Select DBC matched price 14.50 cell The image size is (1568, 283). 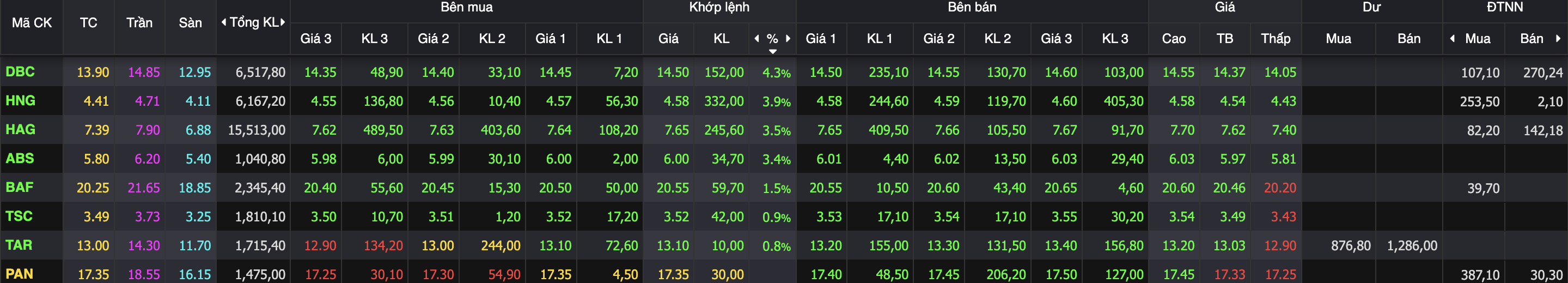pos(673,72)
